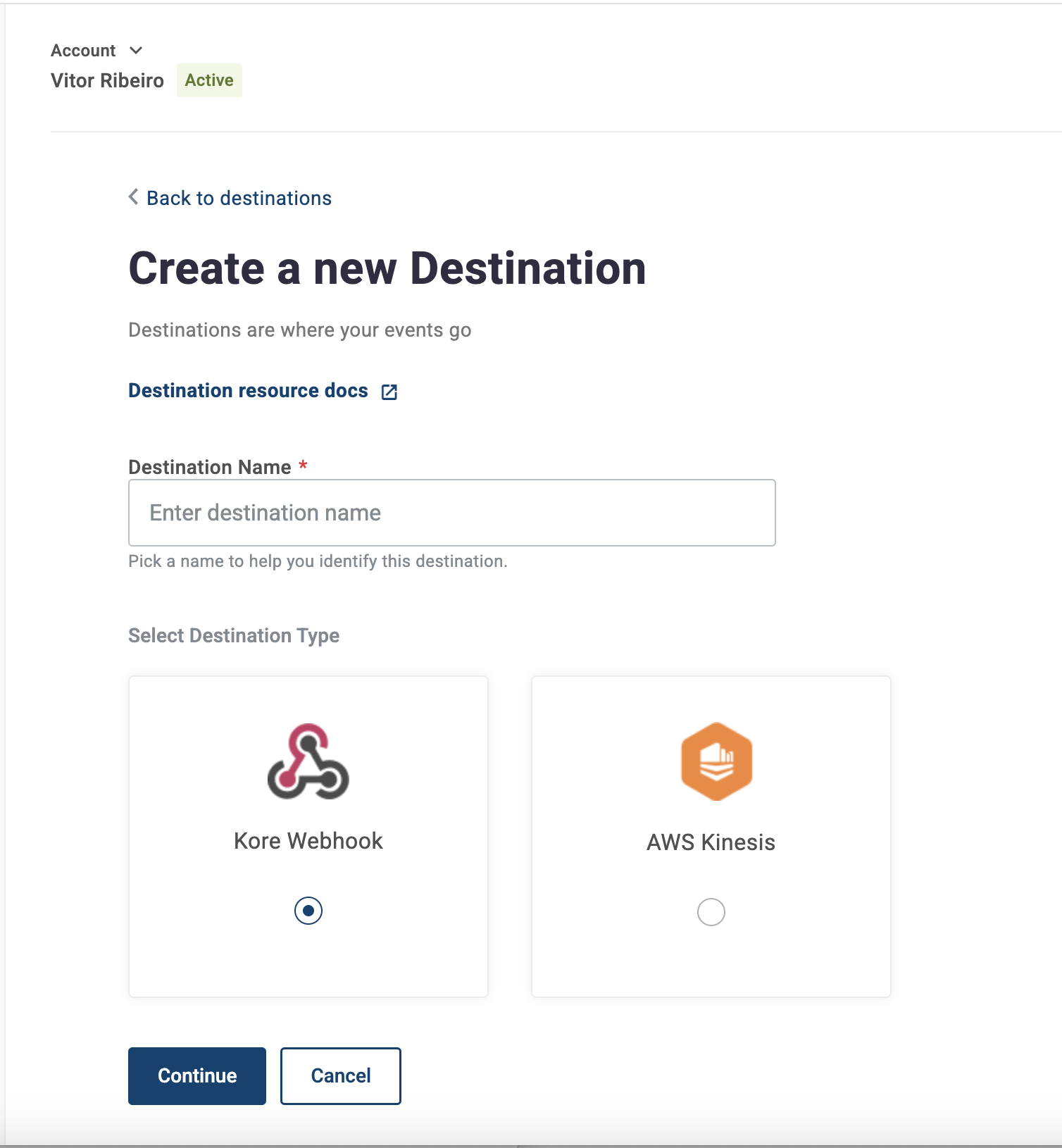Viewport: 1062px width, 1148px height.
Task: Expand the Account dropdown chevron
Action: pyautogui.click(x=137, y=50)
